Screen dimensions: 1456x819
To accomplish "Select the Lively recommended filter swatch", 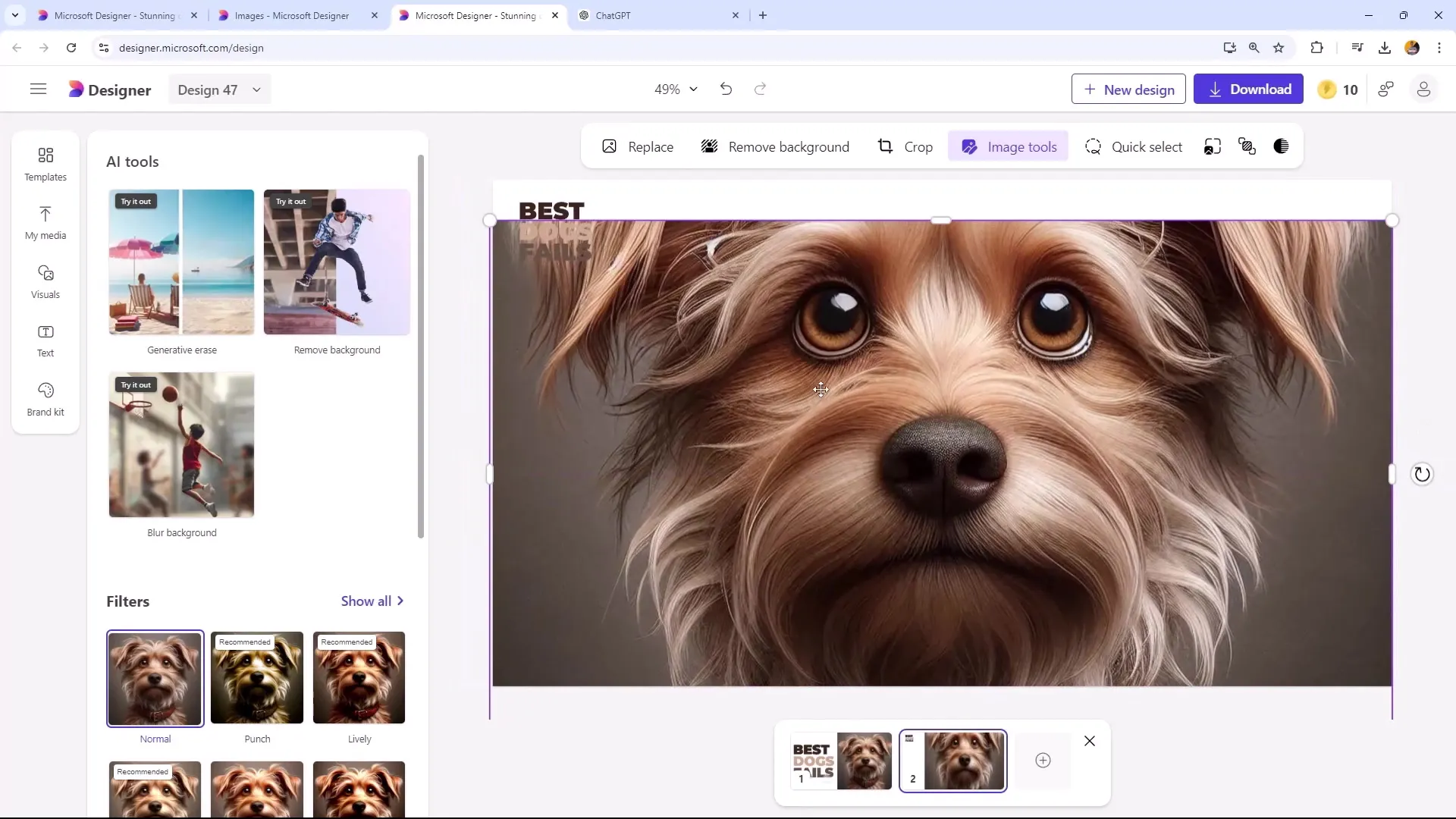I will click(x=359, y=677).
